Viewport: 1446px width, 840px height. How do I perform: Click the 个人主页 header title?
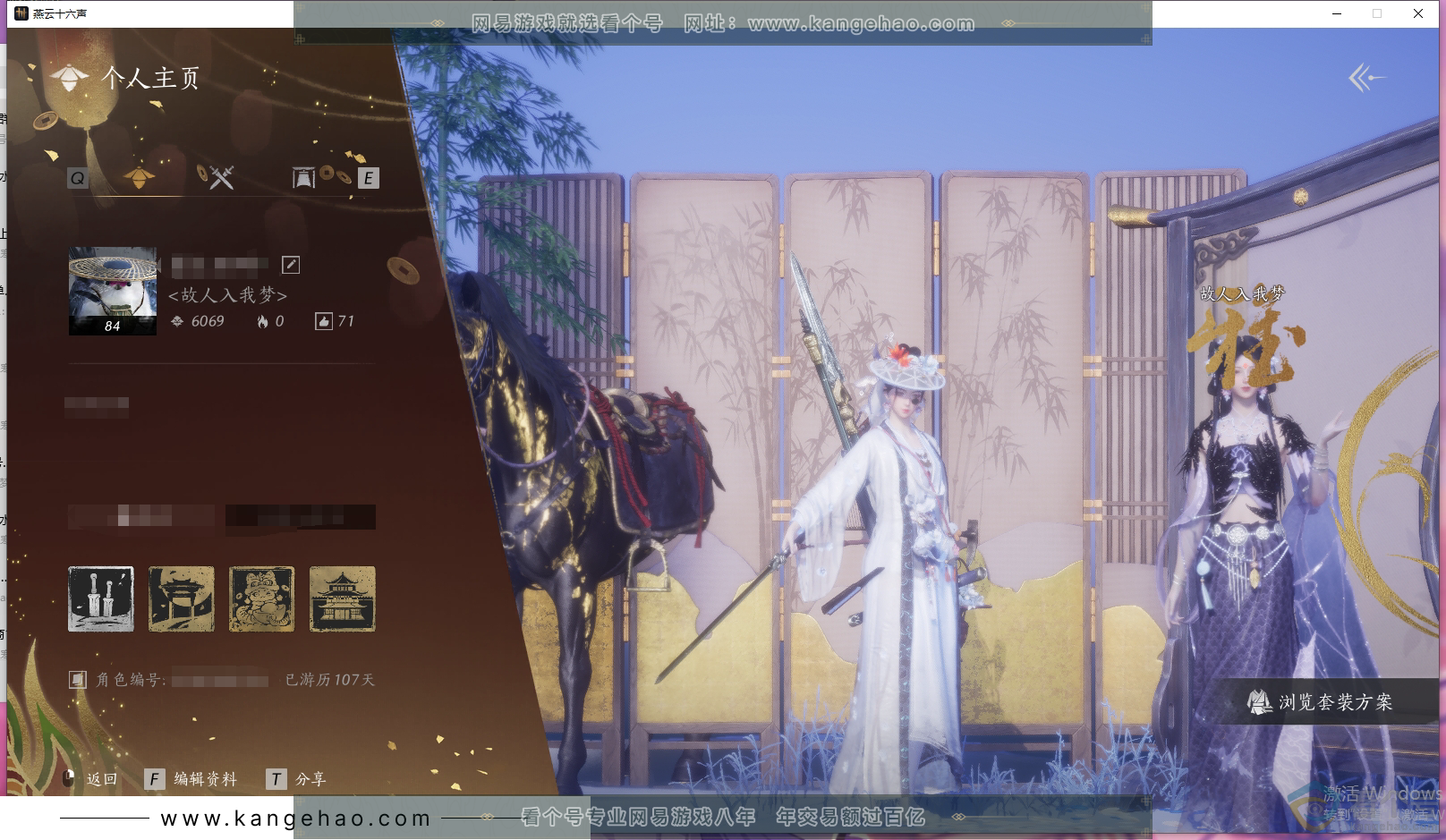tap(150, 78)
